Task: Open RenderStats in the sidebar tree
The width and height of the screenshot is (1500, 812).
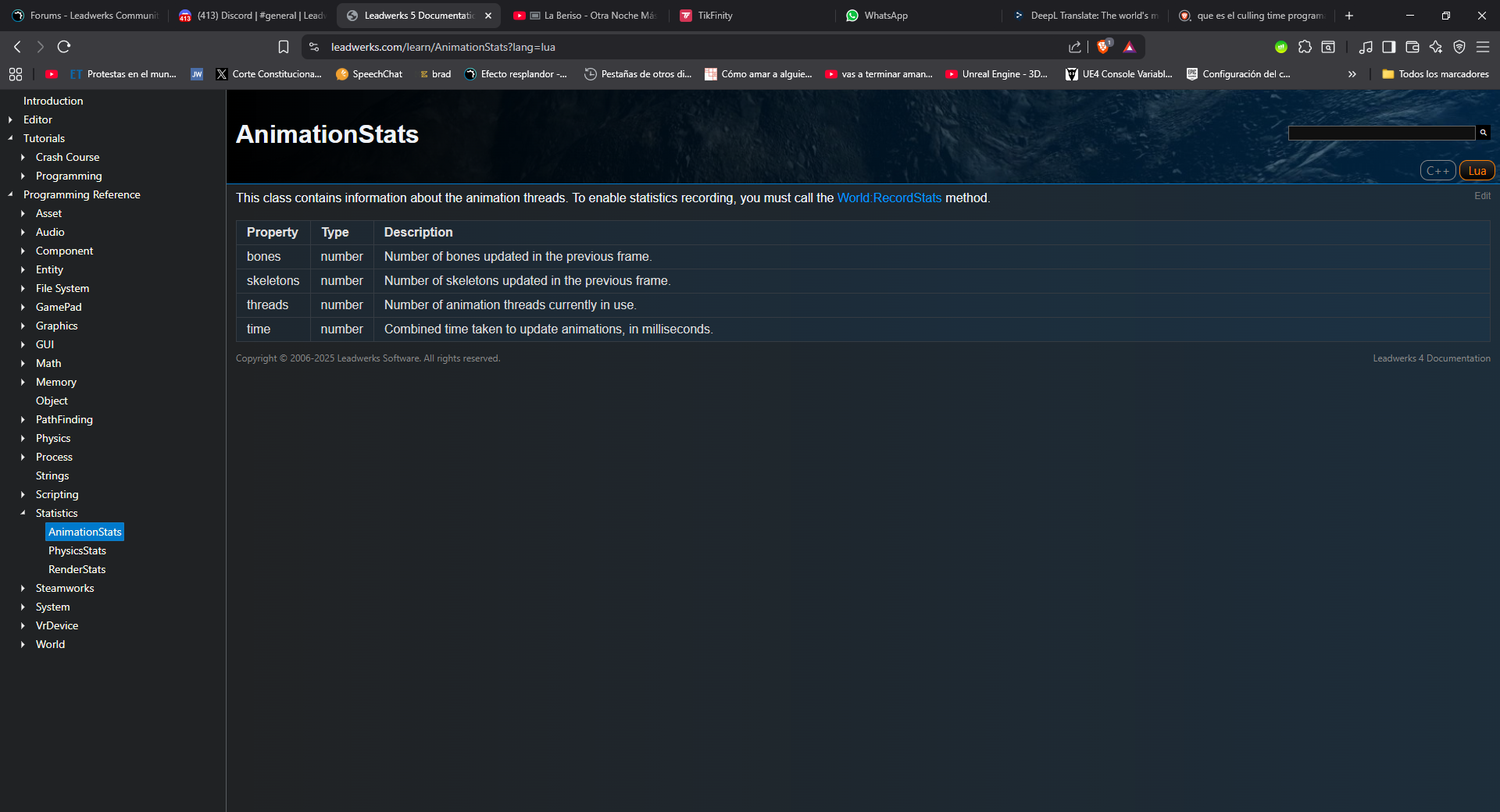Action: click(x=77, y=569)
